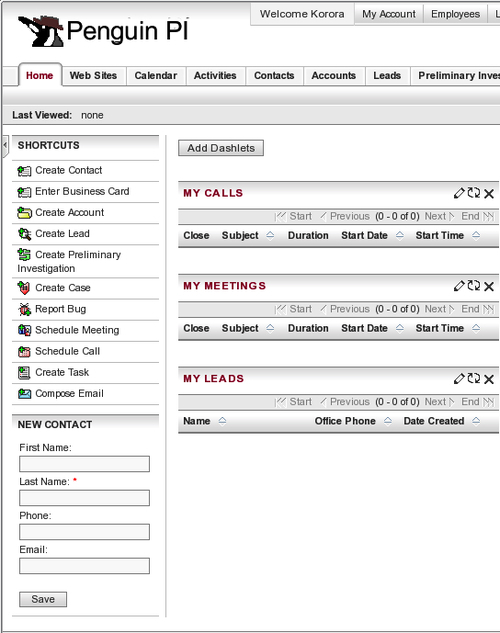Sort My Meetings by Start Time arrow

(x=476, y=329)
